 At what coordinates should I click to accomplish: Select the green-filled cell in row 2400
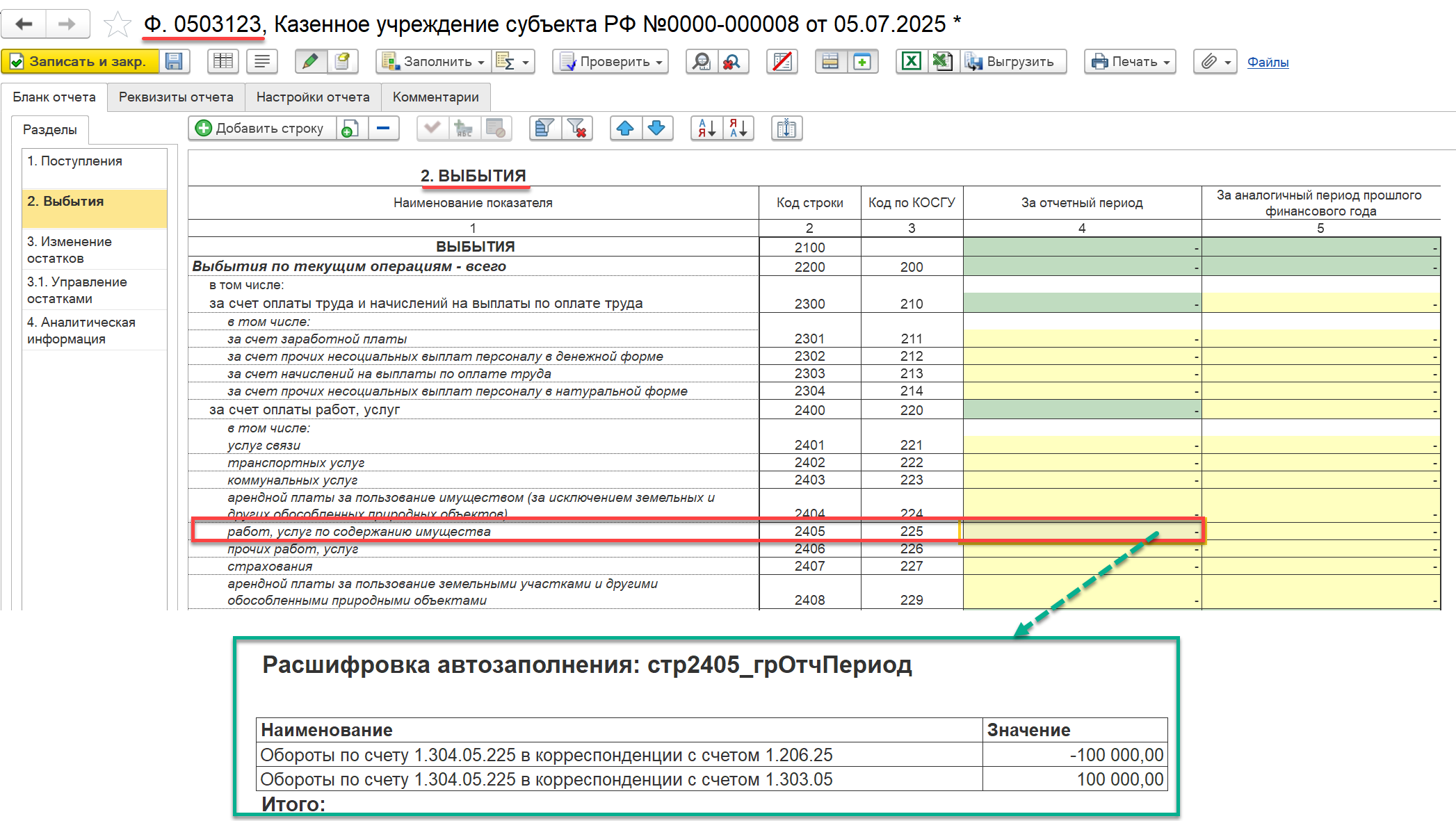[x=1081, y=410]
